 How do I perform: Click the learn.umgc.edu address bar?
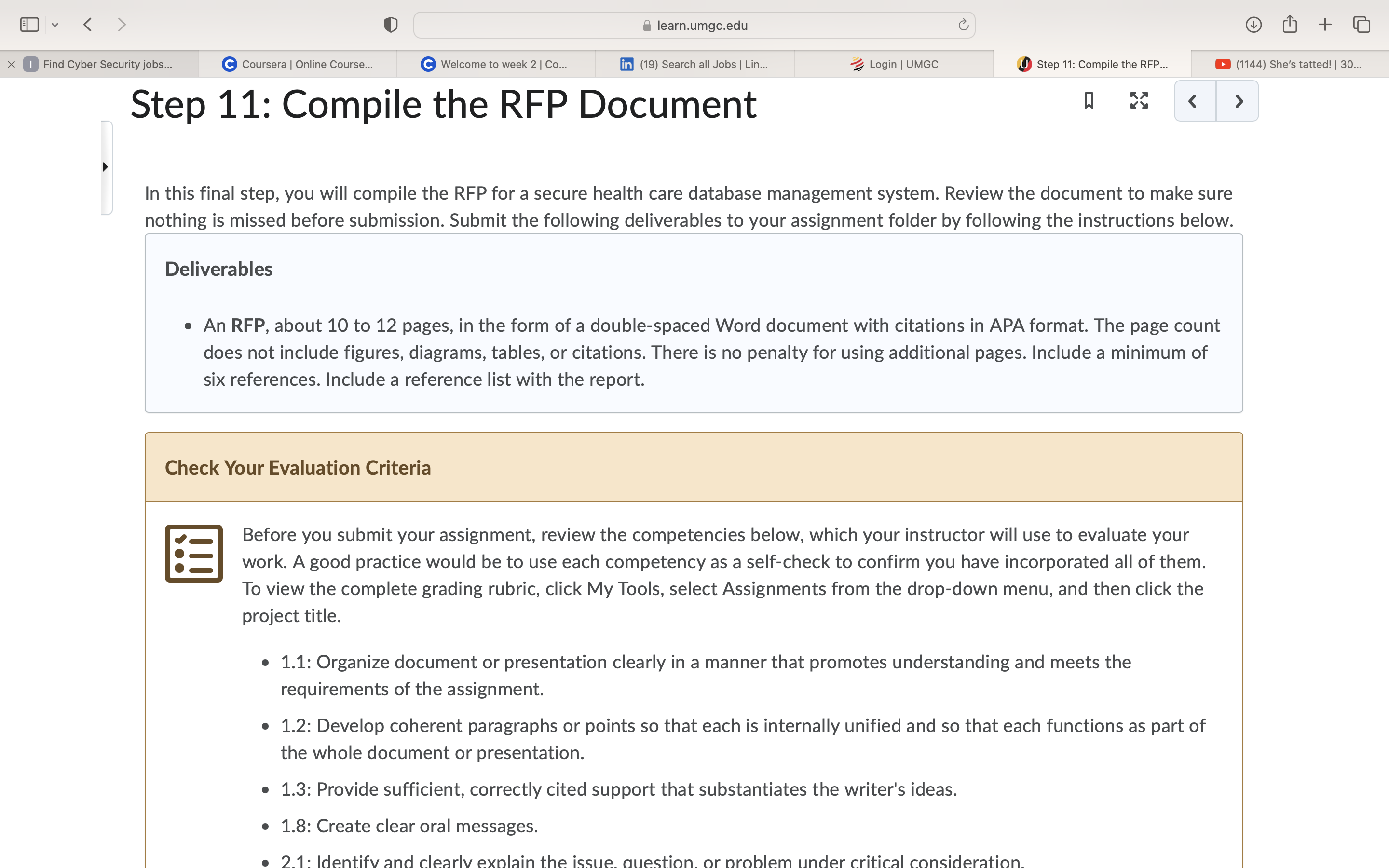[694, 25]
